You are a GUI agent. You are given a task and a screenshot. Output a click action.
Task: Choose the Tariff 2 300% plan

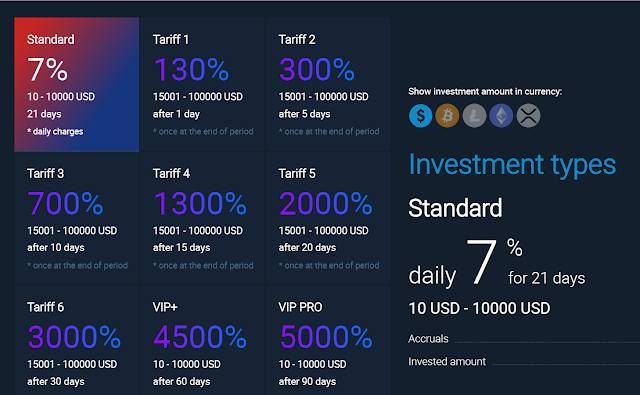click(x=328, y=84)
